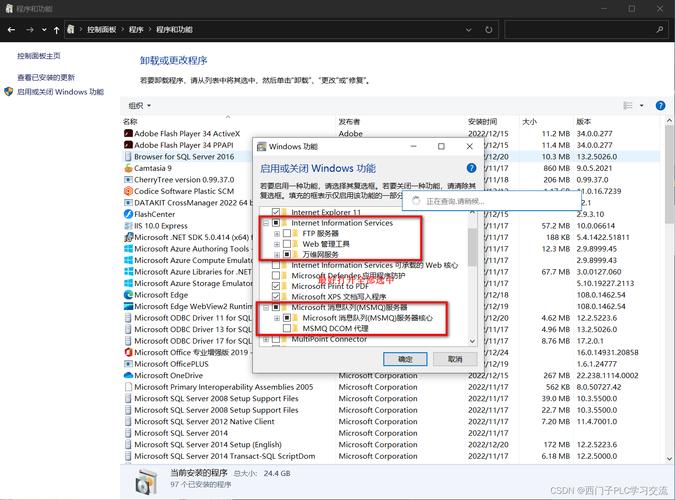Click the IIS 10.0 Express program icon
Viewport: 675px width, 500px height.
(128, 226)
